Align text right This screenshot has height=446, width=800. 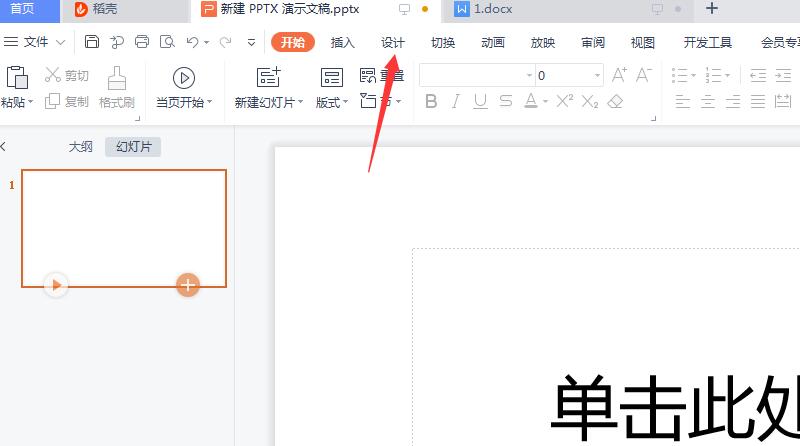(x=733, y=101)
